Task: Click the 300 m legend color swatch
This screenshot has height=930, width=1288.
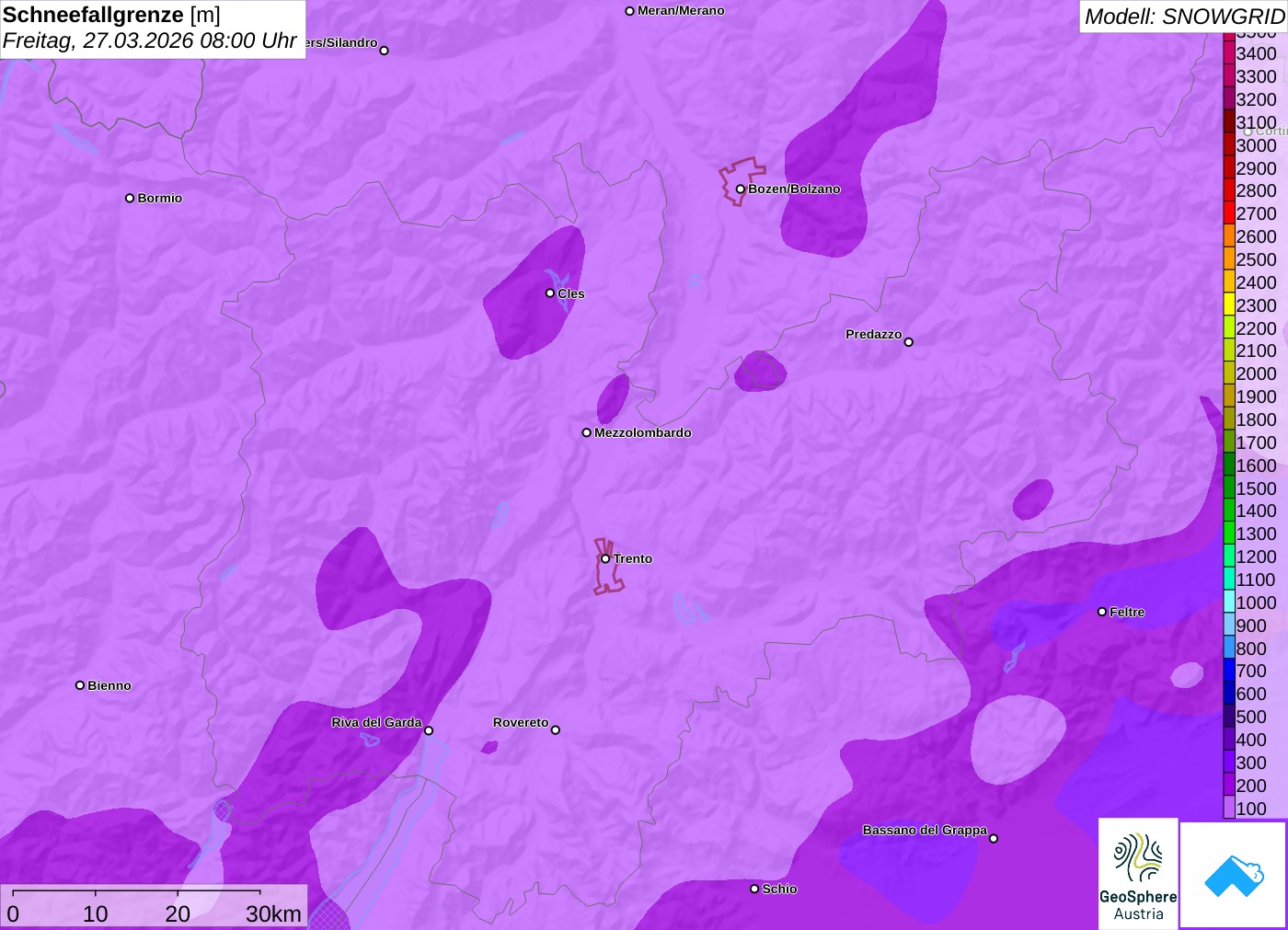Action: (x=1229, y=762)
